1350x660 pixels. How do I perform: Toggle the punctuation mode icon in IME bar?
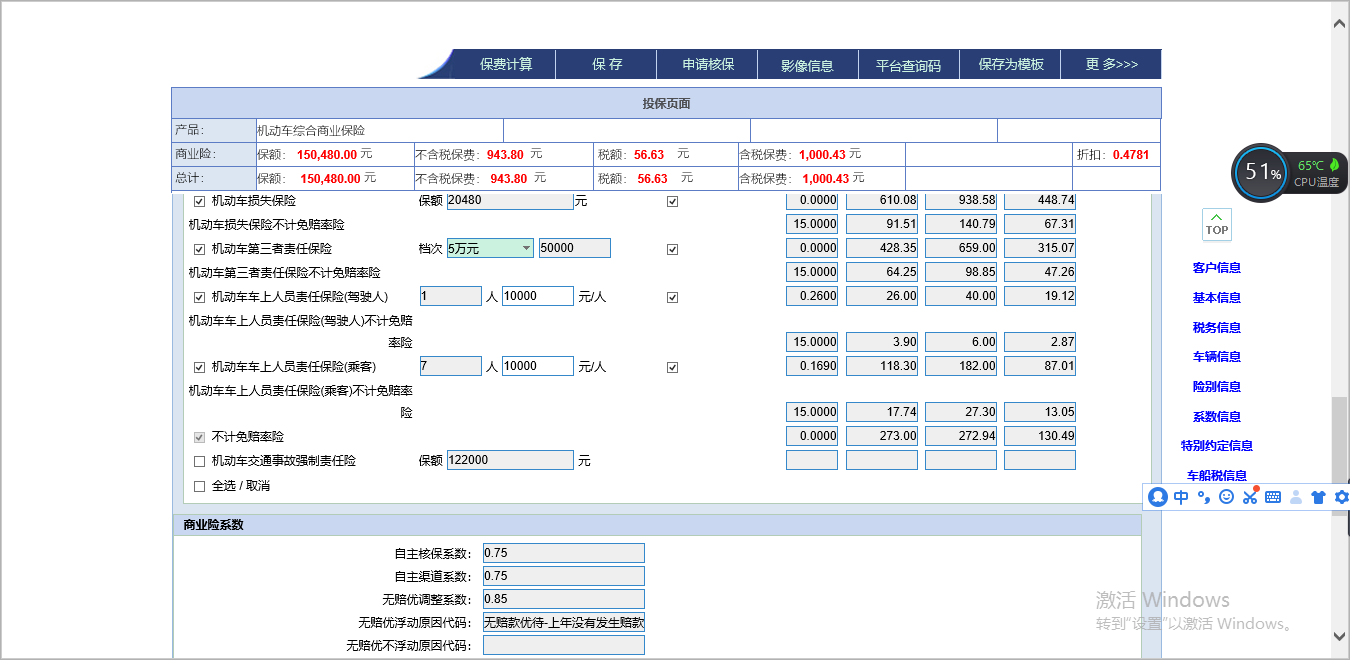1204,496
